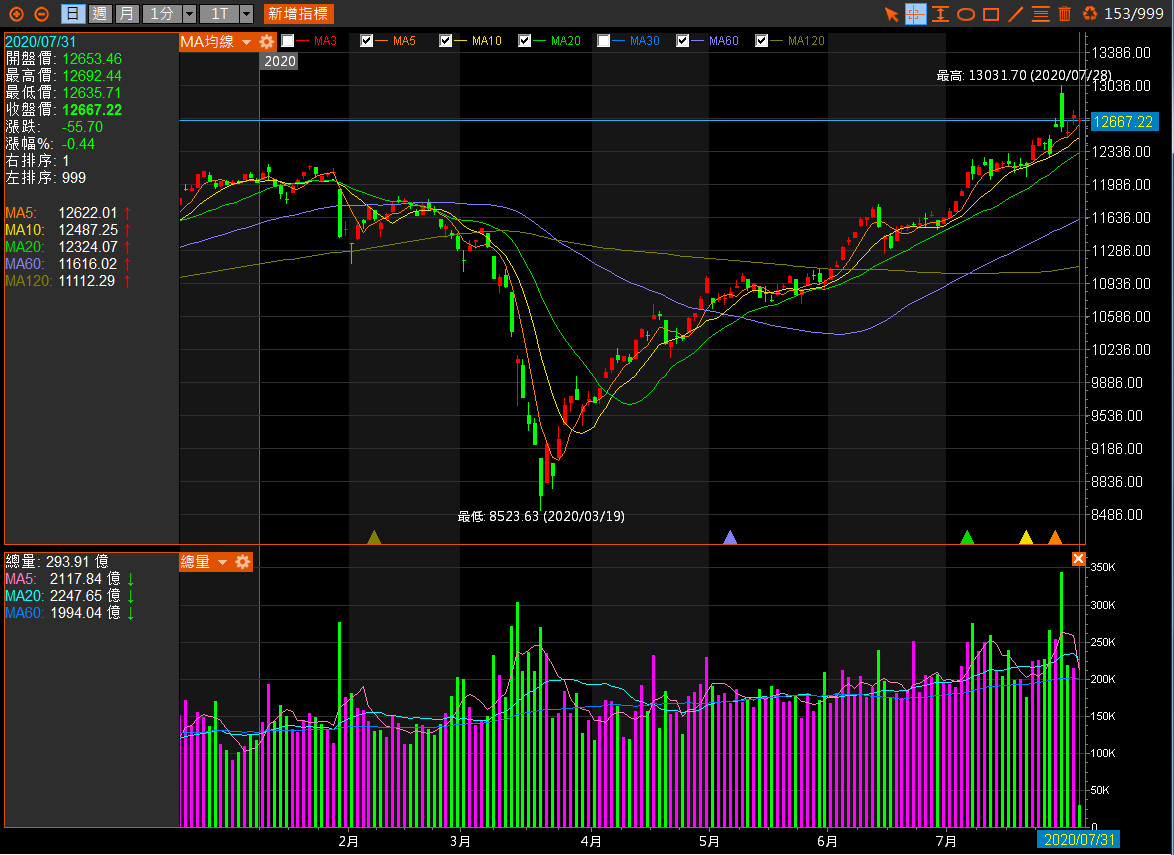Image resolution: width=1174 pixels, height=855 pixels.
Task: Open MA均線 indicator settings gear
Action: [x=266, y=41]
